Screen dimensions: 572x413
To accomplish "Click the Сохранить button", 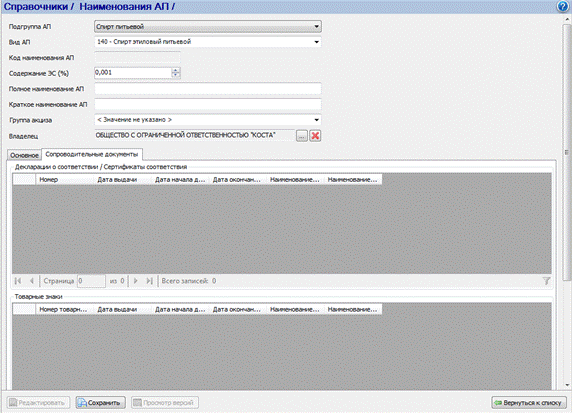I will pos(101,403).
